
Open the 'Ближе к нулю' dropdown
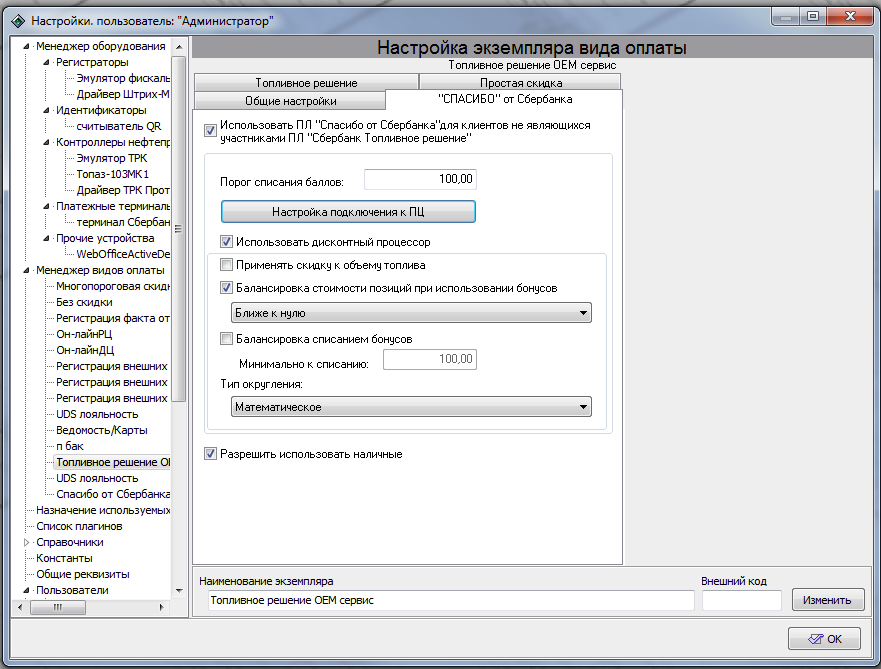(411, 313)
